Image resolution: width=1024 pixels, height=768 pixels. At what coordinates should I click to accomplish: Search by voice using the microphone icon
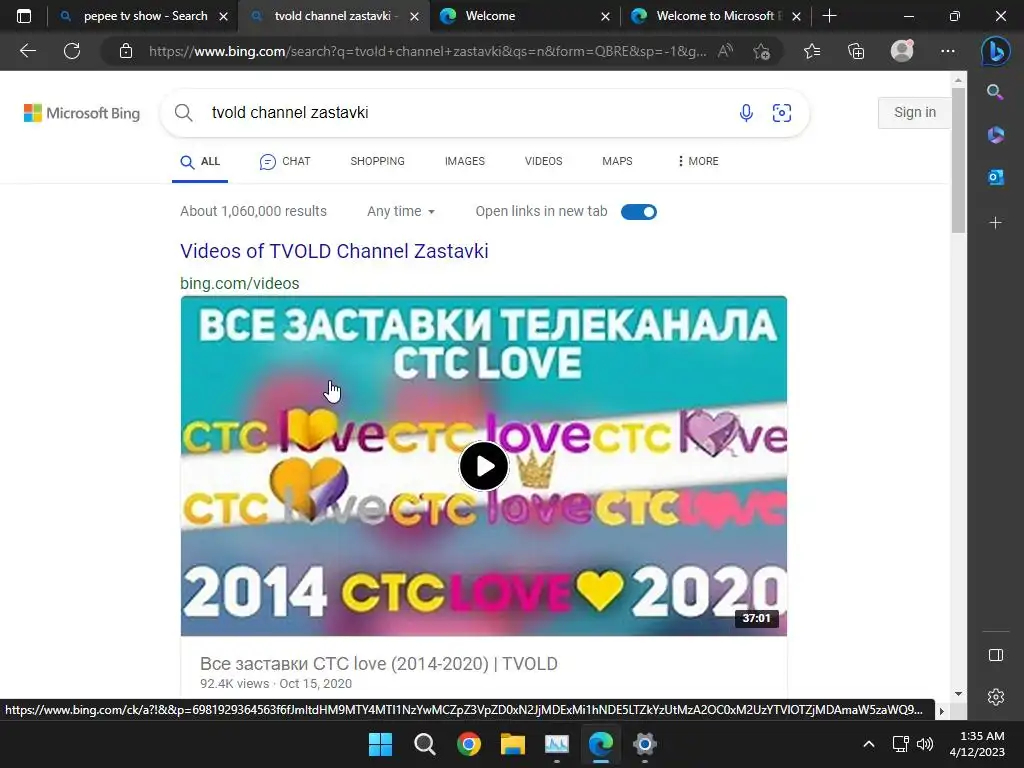[746, 113]
